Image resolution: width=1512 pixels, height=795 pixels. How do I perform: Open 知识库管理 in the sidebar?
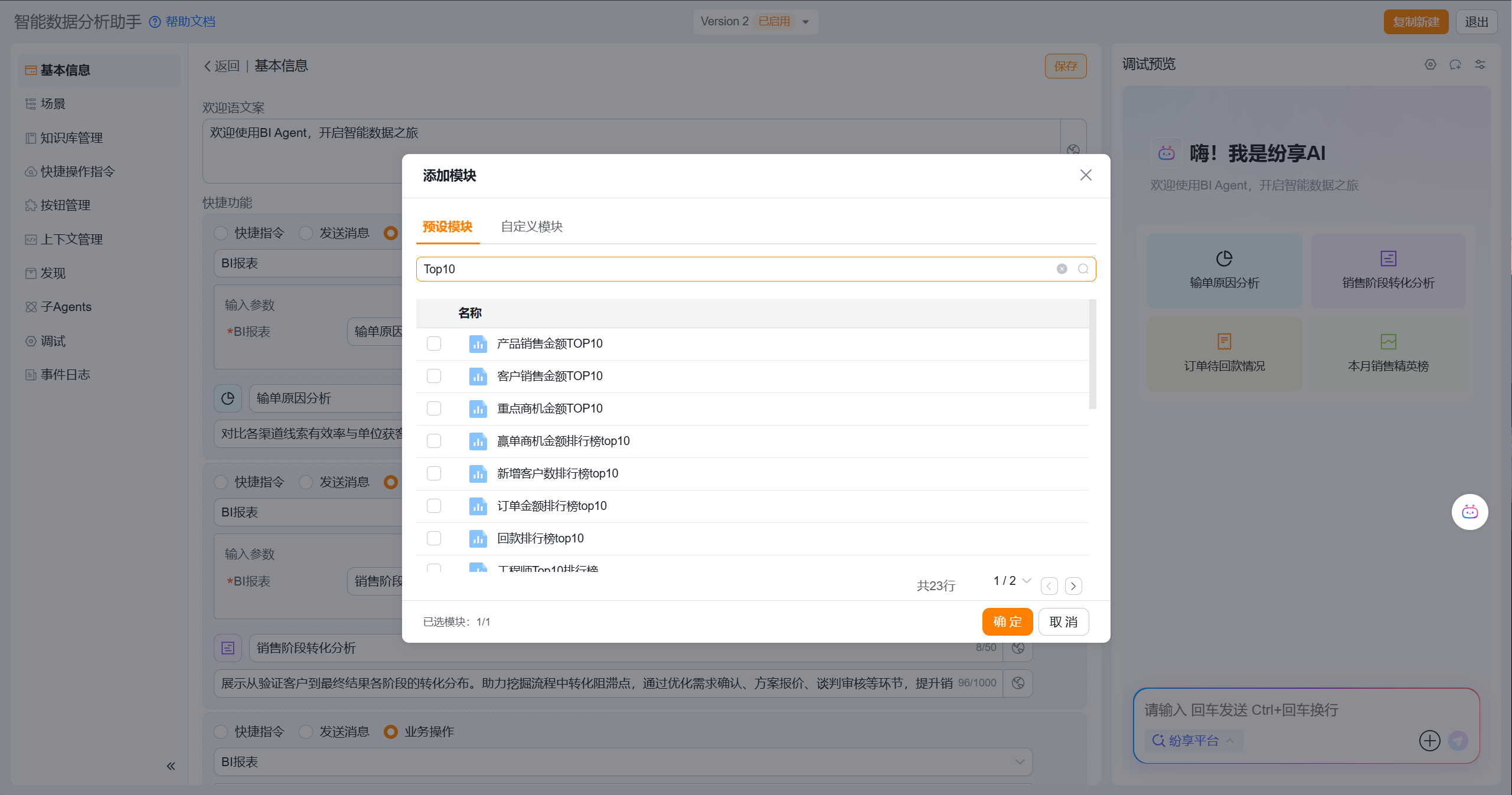pyautogui.click(x=71, y=138)
